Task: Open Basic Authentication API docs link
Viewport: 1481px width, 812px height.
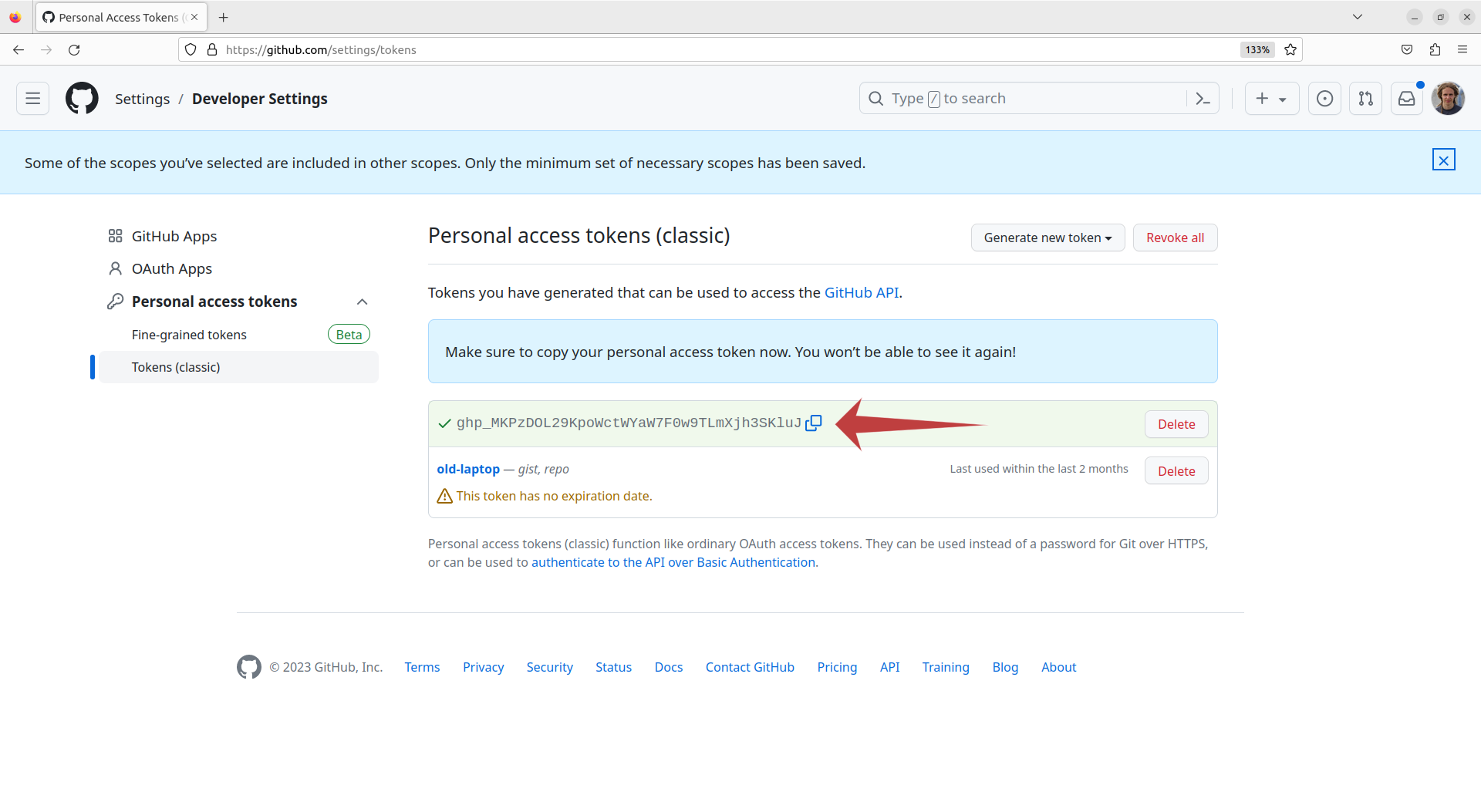Action: [673, 562]
